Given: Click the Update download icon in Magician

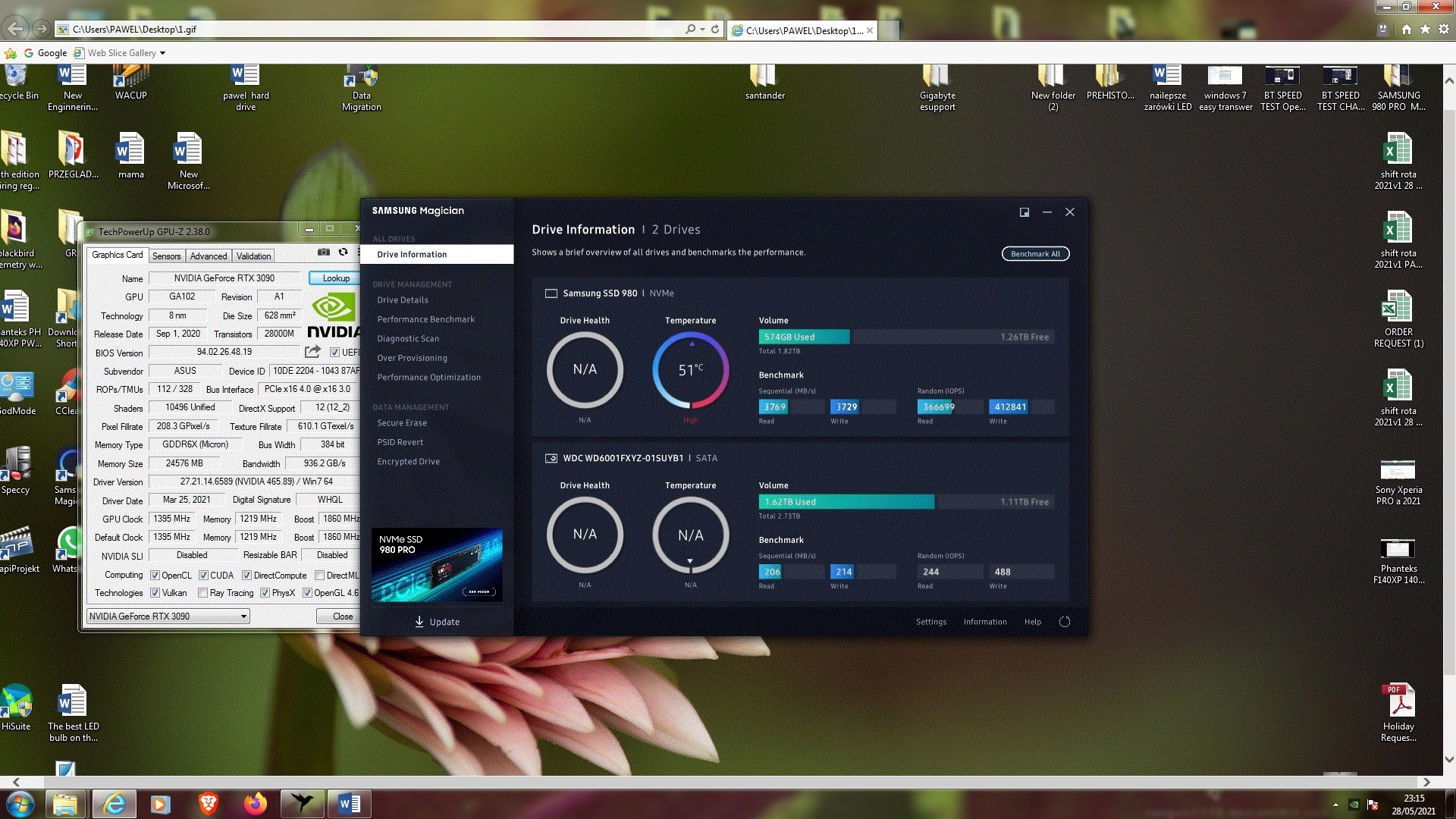Looking at the screenshot, I should tap(419, 622).
